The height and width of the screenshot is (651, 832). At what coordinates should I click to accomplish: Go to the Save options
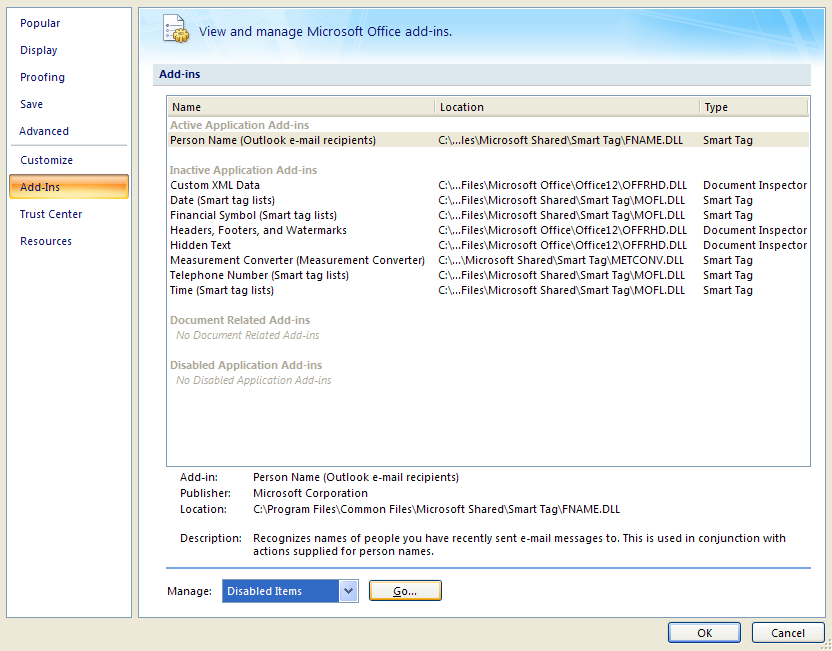[x=31, y=105]
